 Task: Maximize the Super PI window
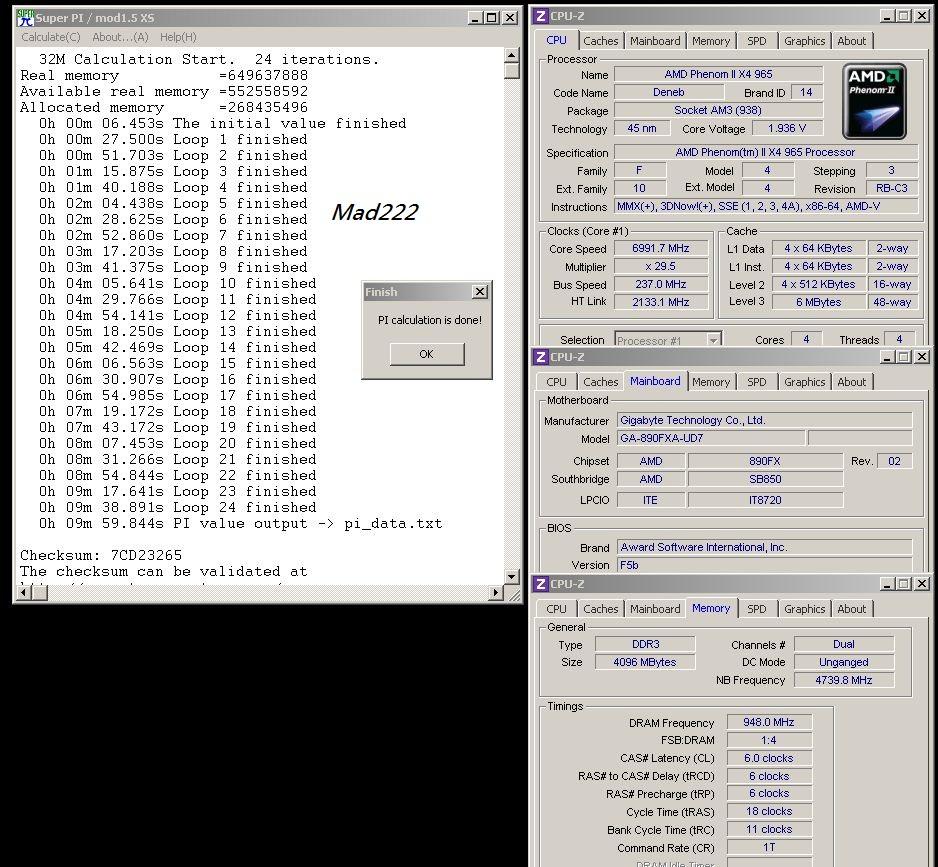pos(492,18)
